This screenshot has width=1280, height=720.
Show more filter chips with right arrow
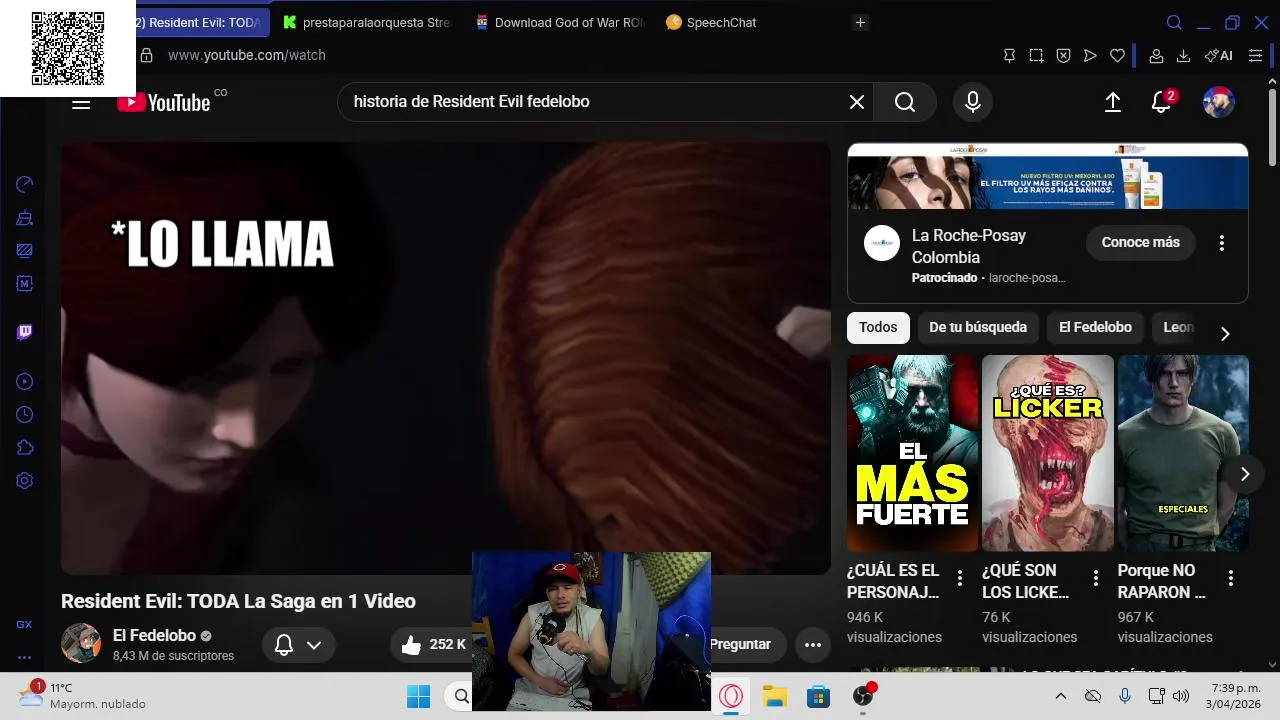(1225, 334)
